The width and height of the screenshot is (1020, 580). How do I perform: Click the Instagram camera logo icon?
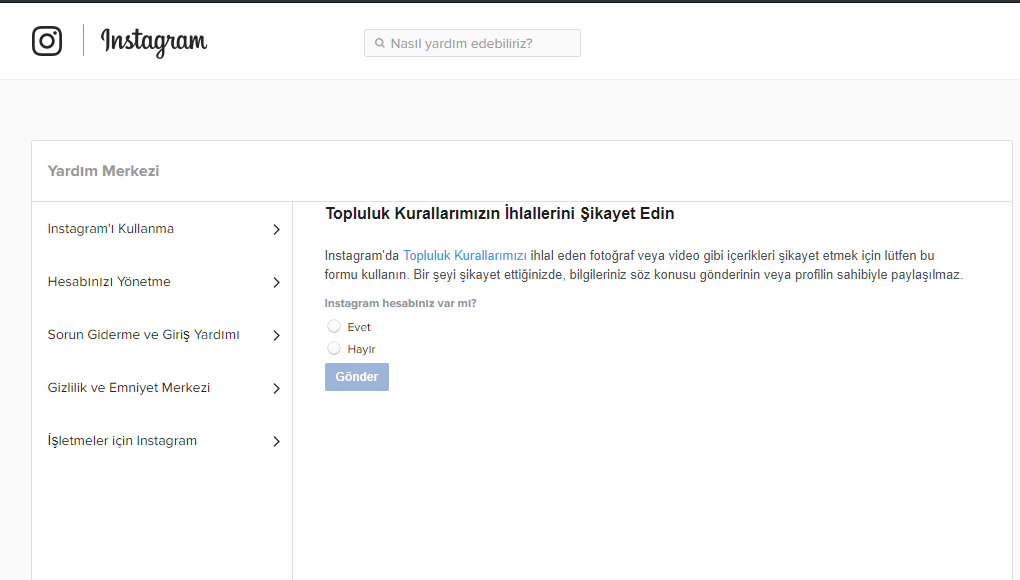pos(47,41)
